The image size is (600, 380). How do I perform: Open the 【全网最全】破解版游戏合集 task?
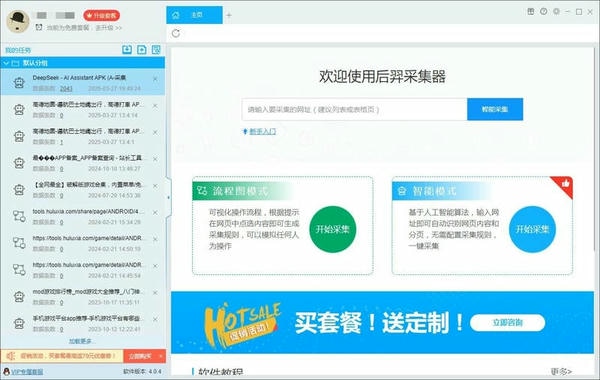tap(83, 189)
